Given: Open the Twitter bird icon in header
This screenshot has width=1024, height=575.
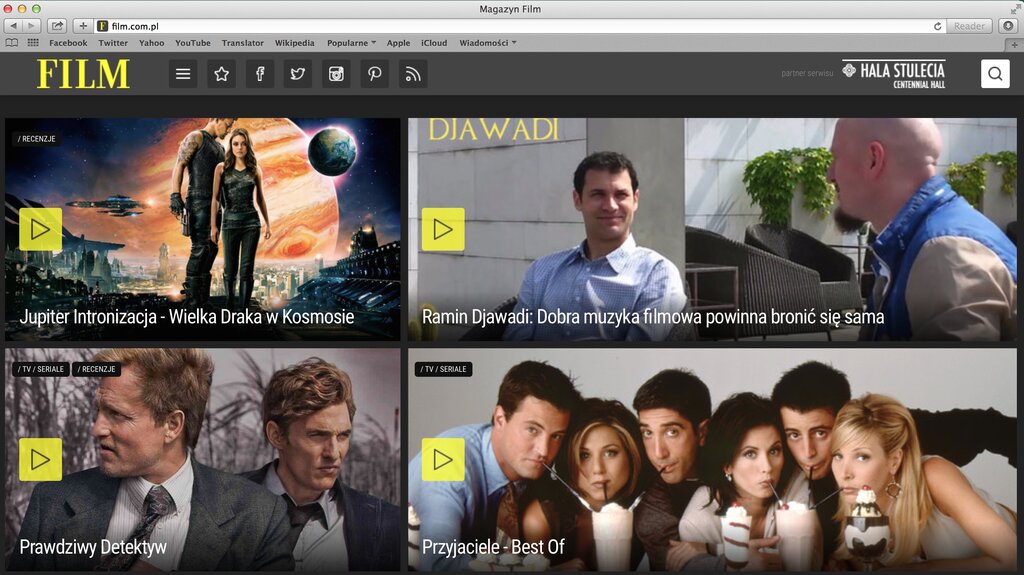Looking at the screenshot, I should click(298, 74).
